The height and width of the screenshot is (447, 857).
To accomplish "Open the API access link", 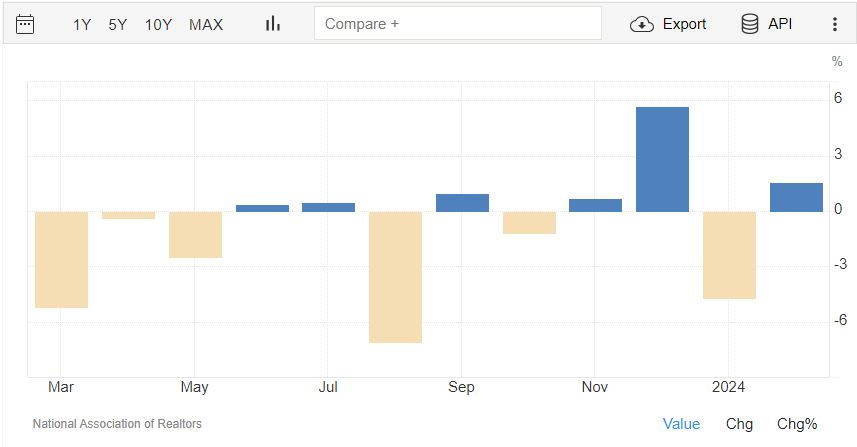I will pyautogui.click(x=780, y=24).
